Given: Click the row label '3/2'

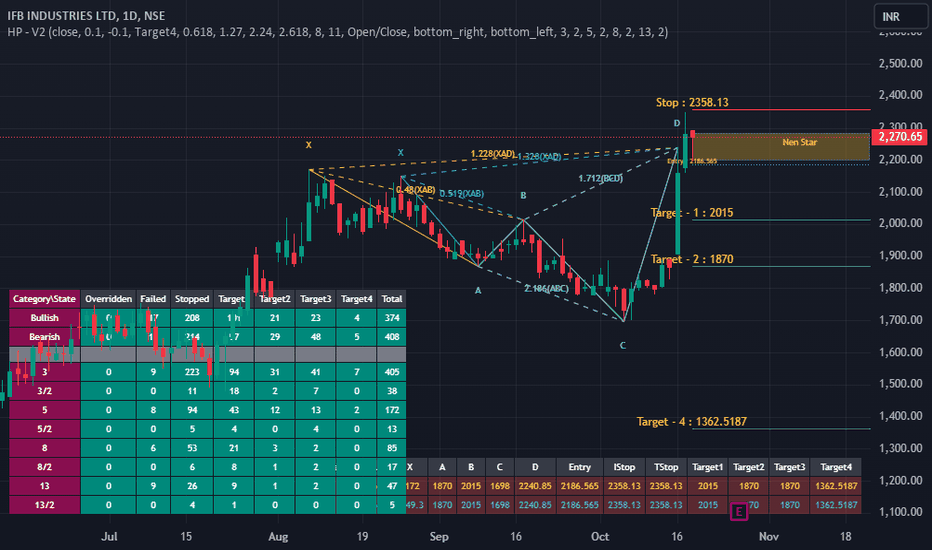Looking at the screenshot, I should pos(45,391).
